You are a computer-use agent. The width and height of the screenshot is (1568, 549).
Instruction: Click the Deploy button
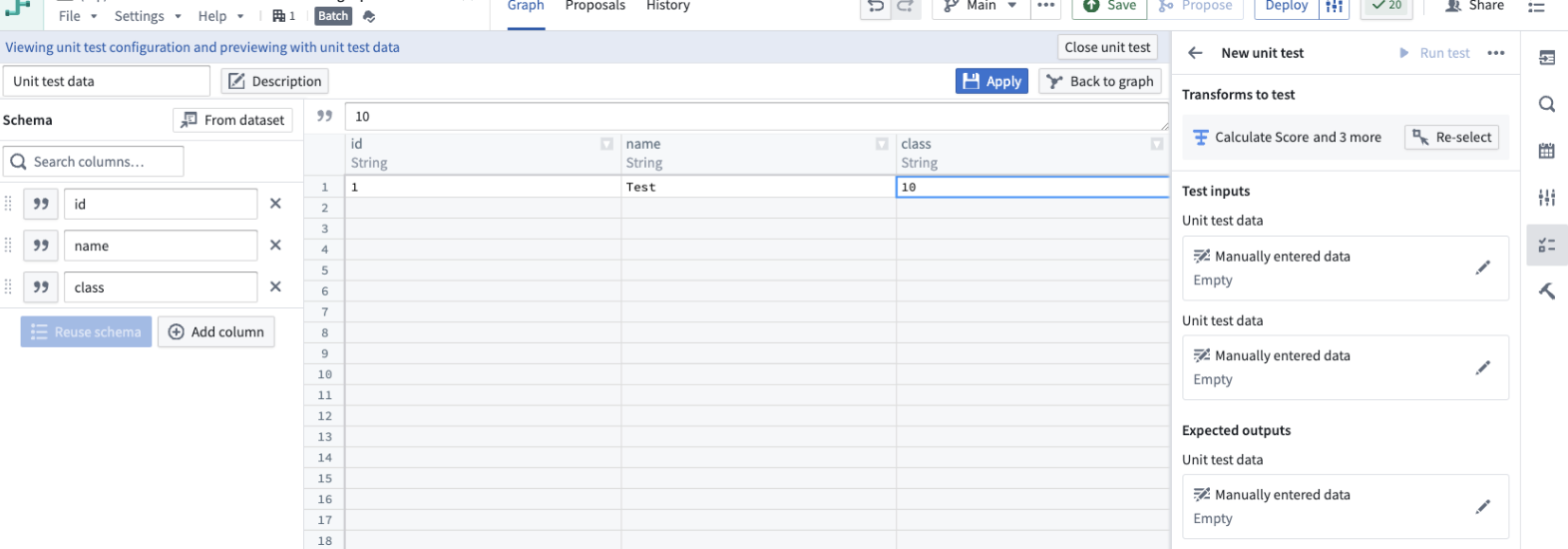[1286, 7]
